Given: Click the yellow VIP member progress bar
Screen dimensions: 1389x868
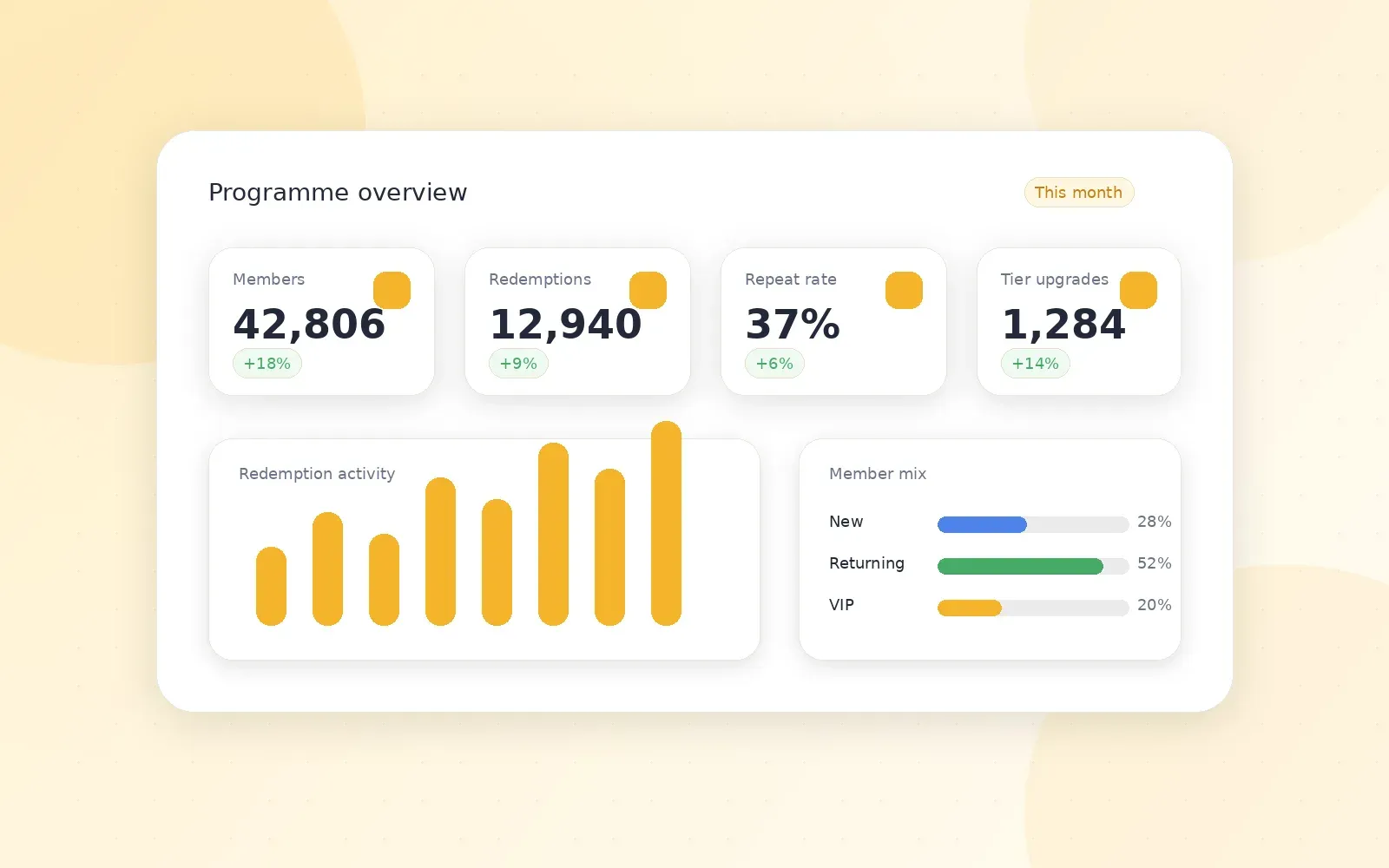Looking at the screenshot, I should coord(970,608).
